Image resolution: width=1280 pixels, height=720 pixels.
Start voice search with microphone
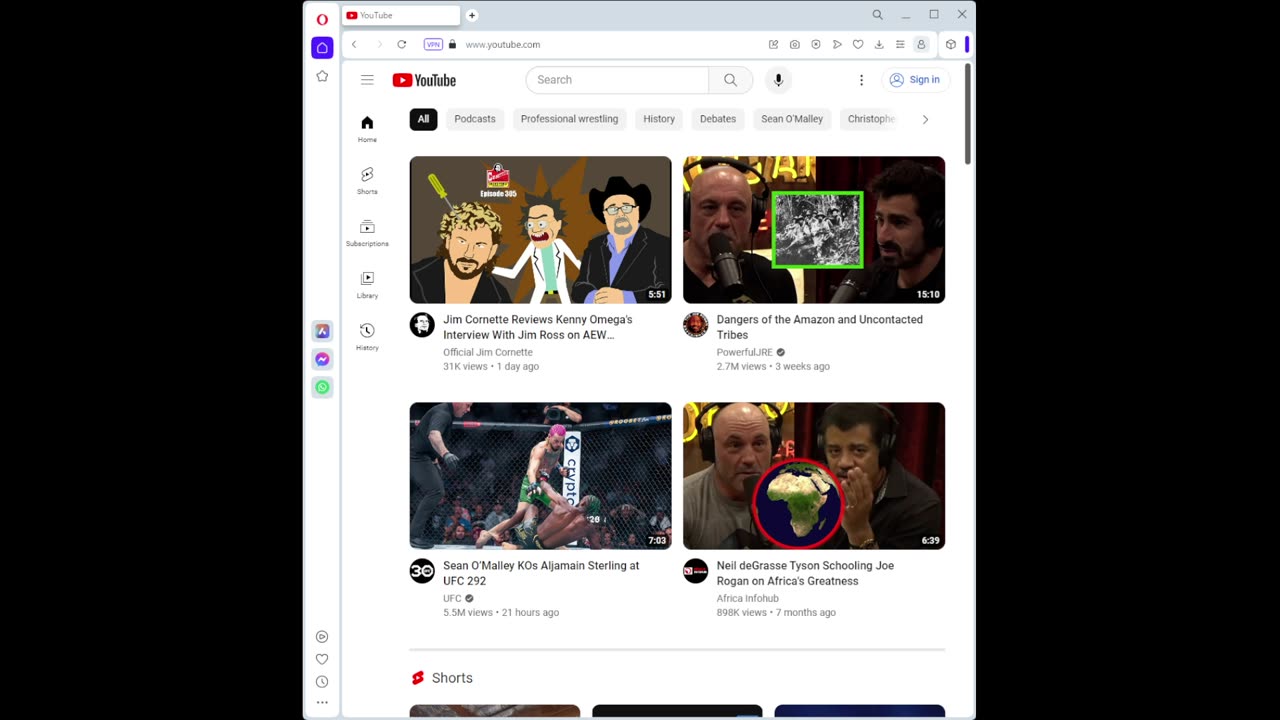pos(778,80)
